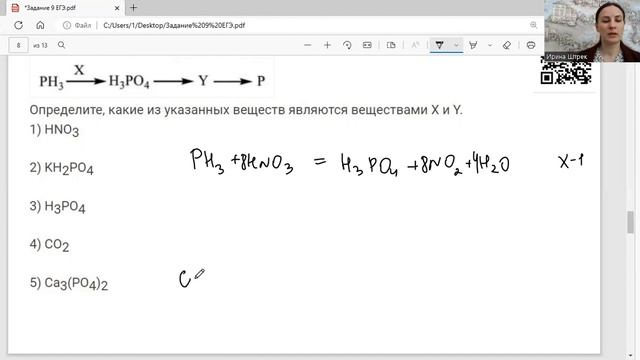
Task: Close the 'Задание 9 ЕГЭ.pdf' tab
Action: point(117,8)
